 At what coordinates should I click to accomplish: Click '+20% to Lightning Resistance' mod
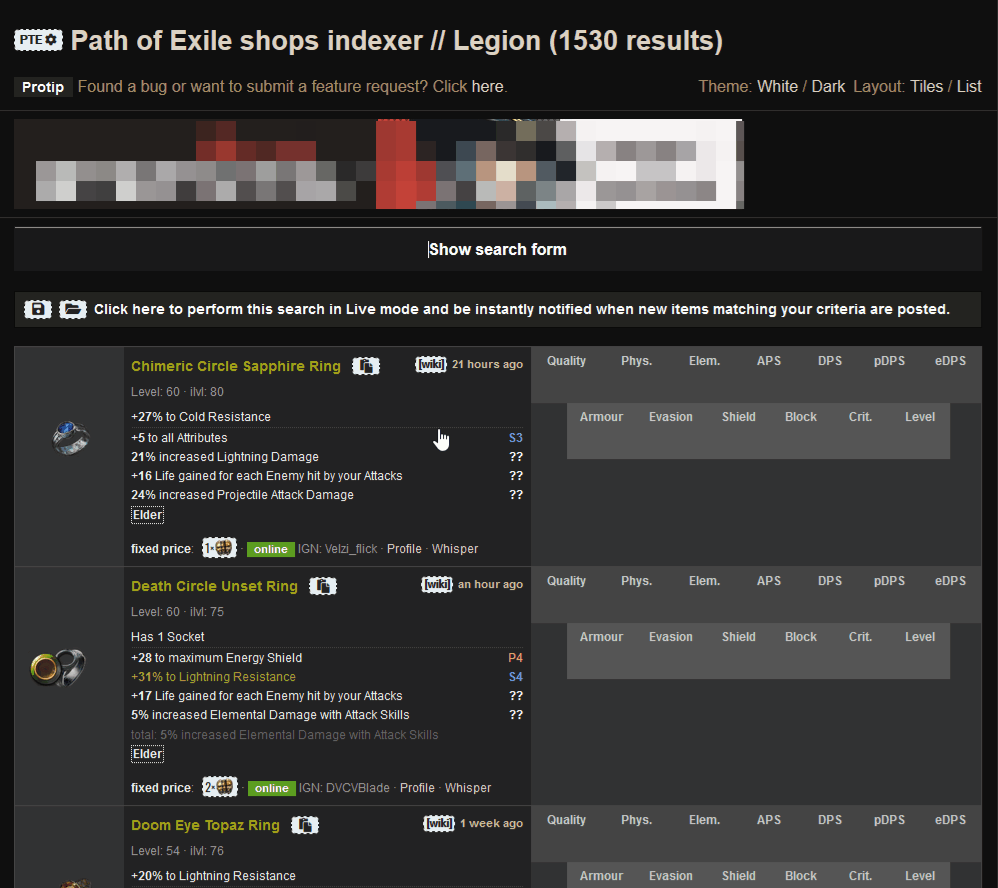tap(213, 877)
